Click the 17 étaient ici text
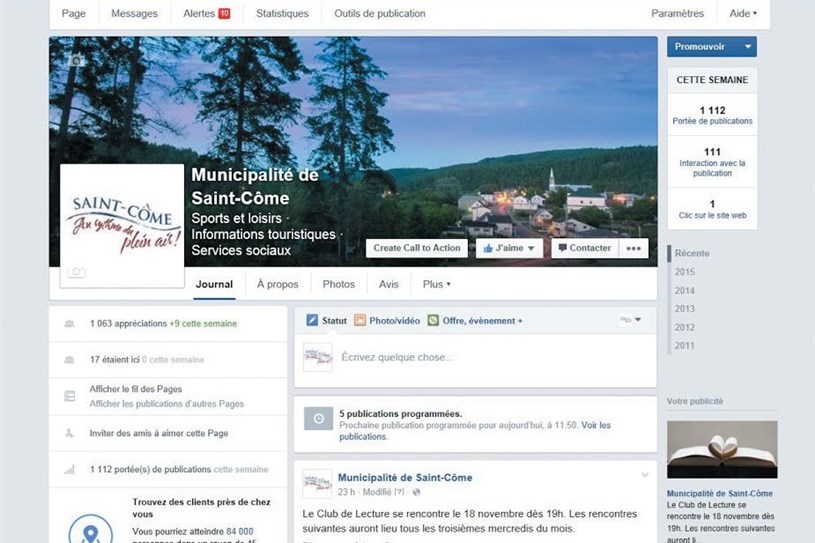815x543 pixels. [x=114, y=360]
